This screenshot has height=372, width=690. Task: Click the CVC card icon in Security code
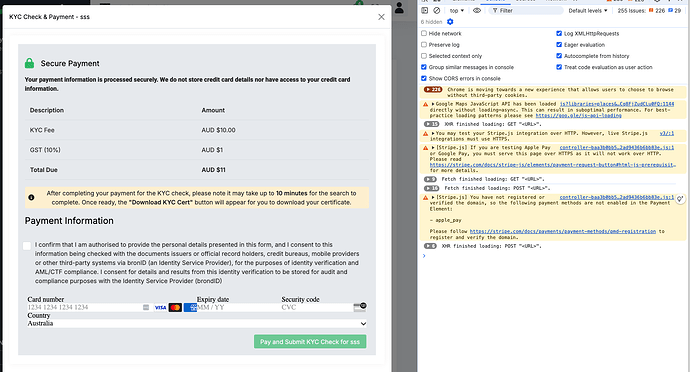[x=360, y=307]
